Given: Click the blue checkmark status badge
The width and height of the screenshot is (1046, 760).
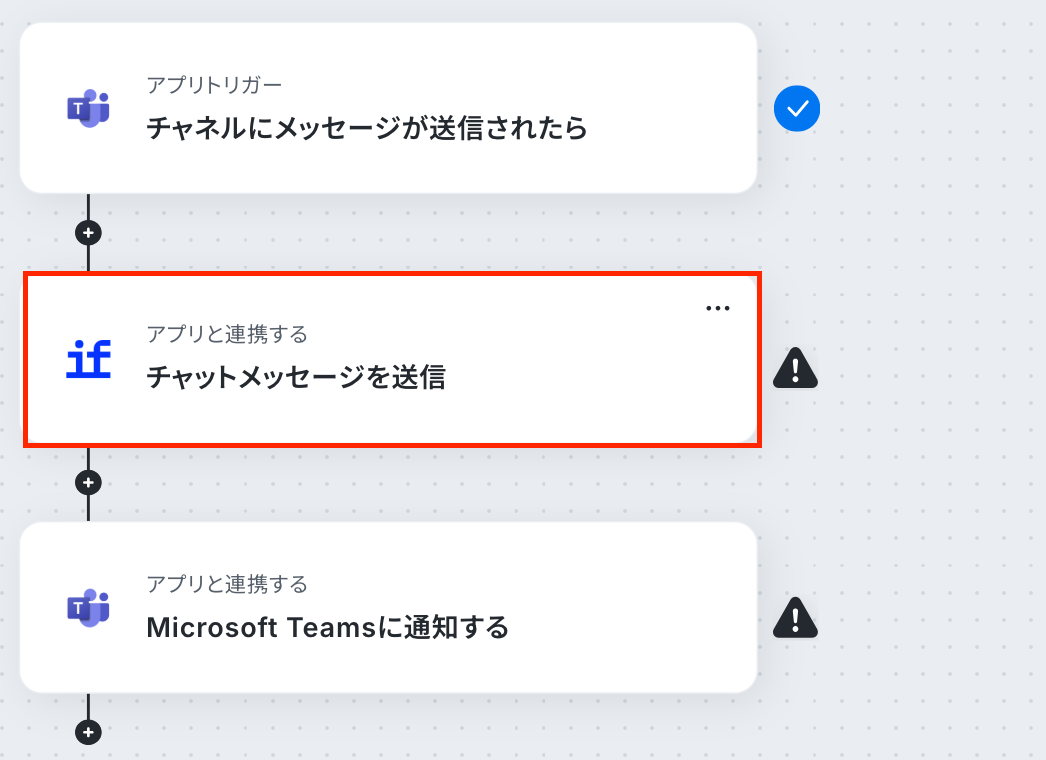Looking at the screenshot, I should pos(797,108).
